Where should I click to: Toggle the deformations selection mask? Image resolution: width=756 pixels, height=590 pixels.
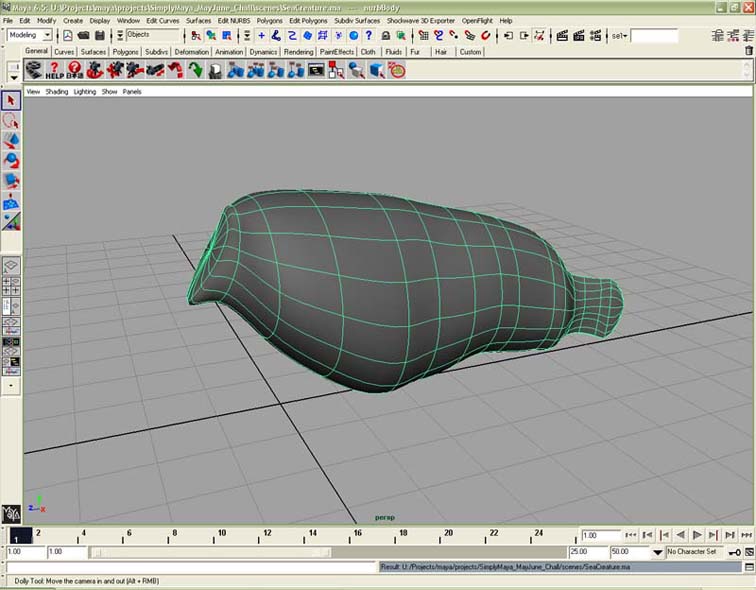(x=323, y=36)
